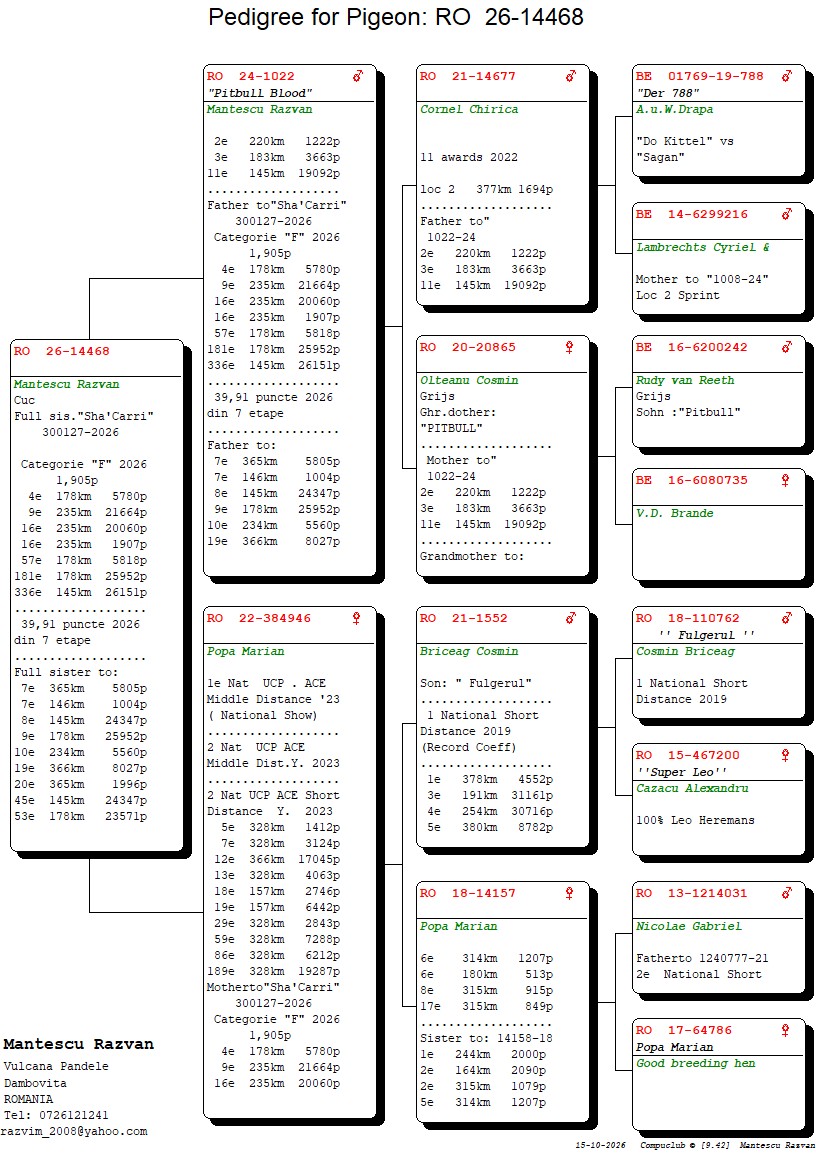Click the breeder name "Cazacu Alexandru"
Screen dimensions: 816x1172
pyautogui.click(x=692, y=789)
